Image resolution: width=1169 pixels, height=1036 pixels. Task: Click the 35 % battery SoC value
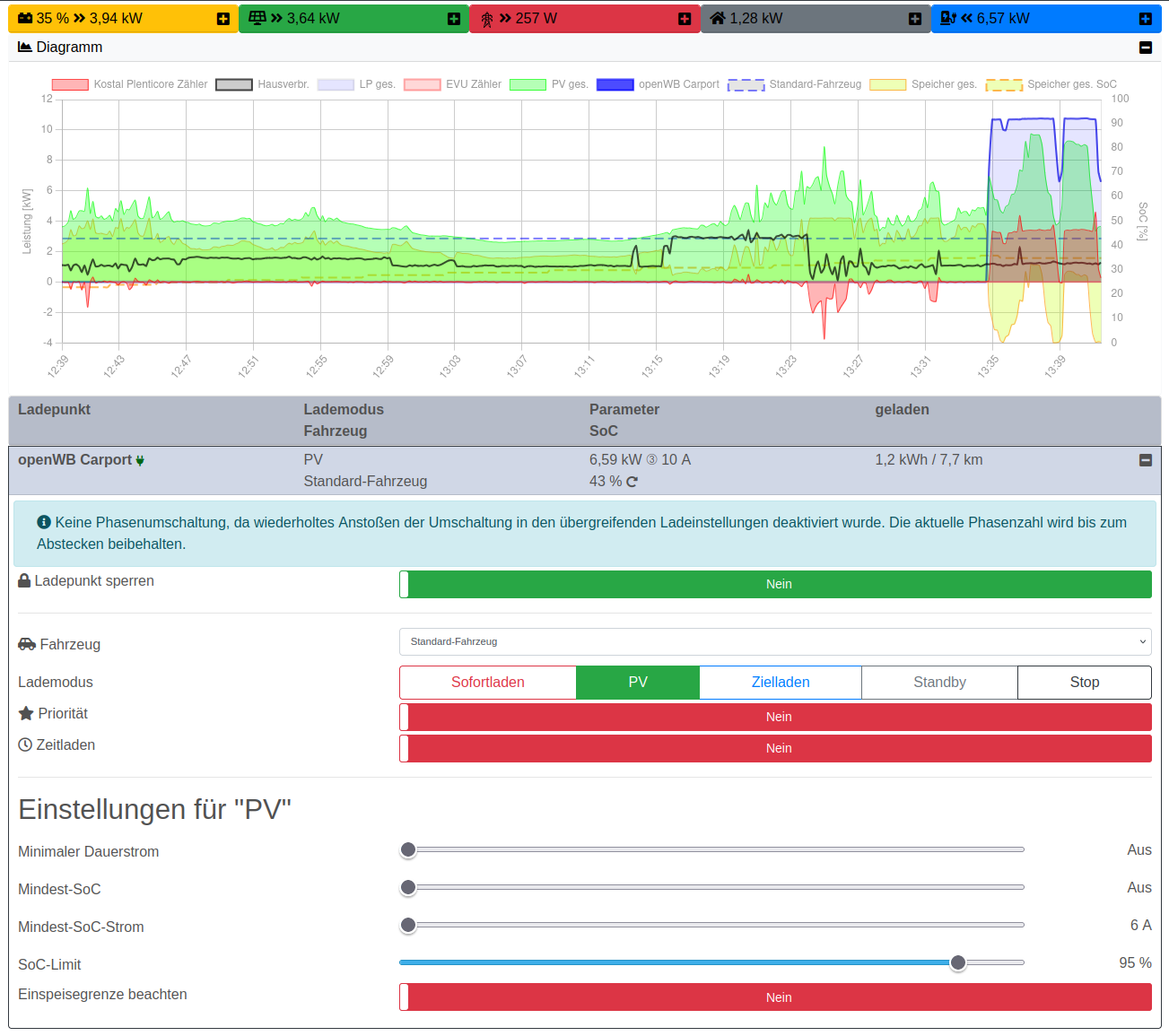coord(53,18)
